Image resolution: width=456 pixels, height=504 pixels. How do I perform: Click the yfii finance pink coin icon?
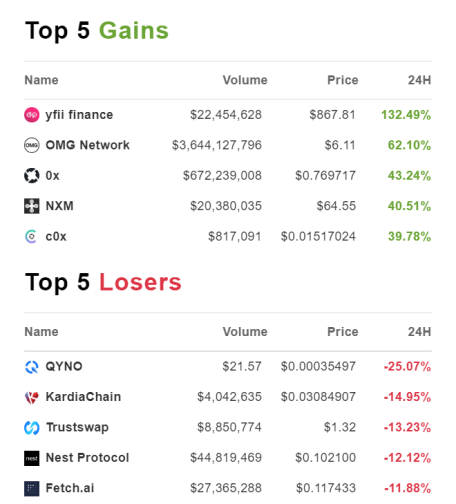[x=32, y=115]
